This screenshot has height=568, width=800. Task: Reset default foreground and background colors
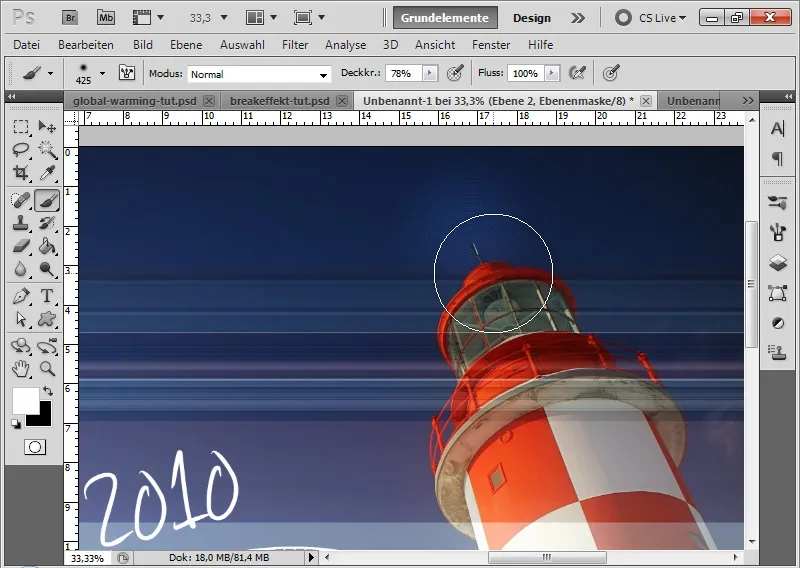16,424
